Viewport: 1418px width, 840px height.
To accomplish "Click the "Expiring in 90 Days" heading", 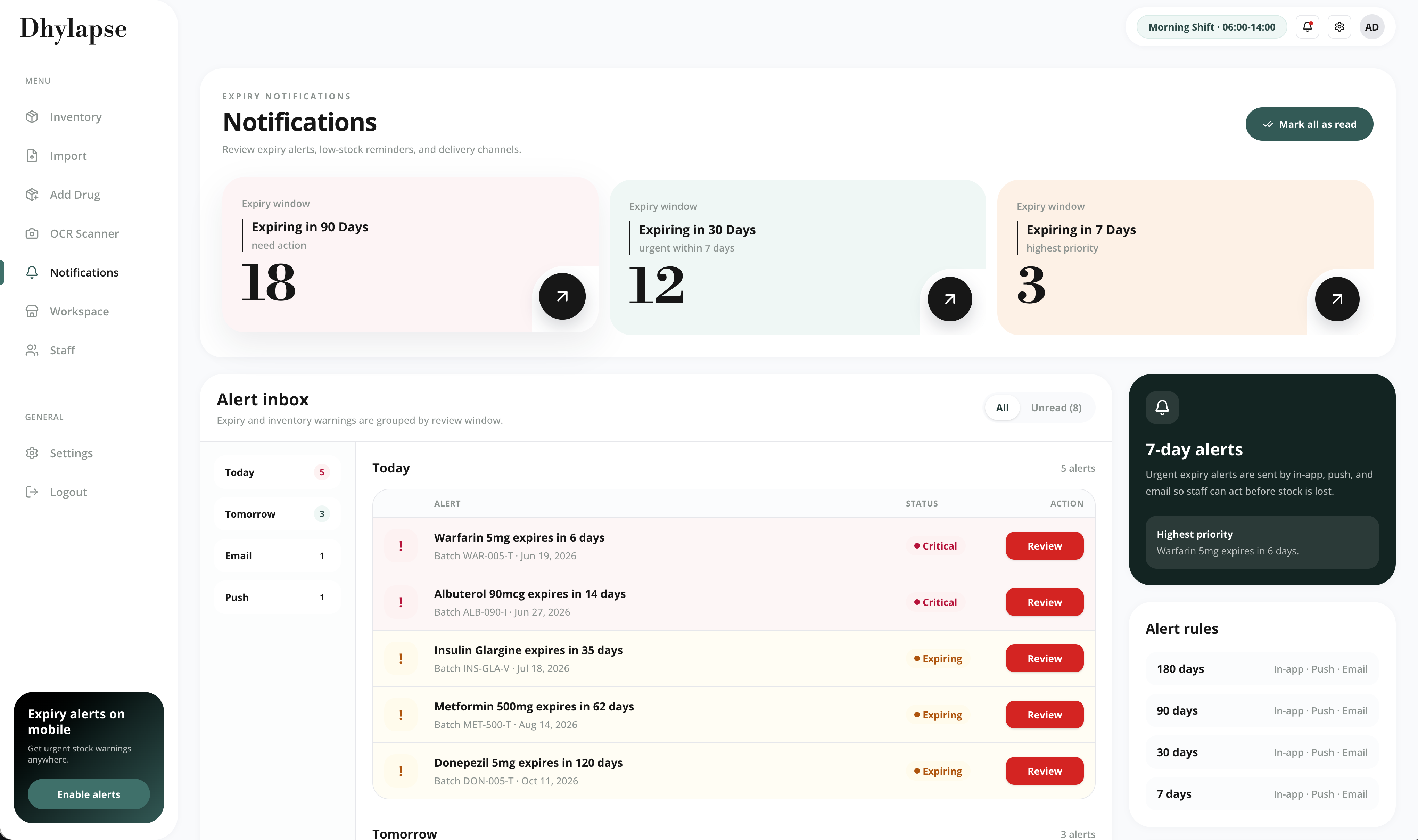I will click(310, 227).
